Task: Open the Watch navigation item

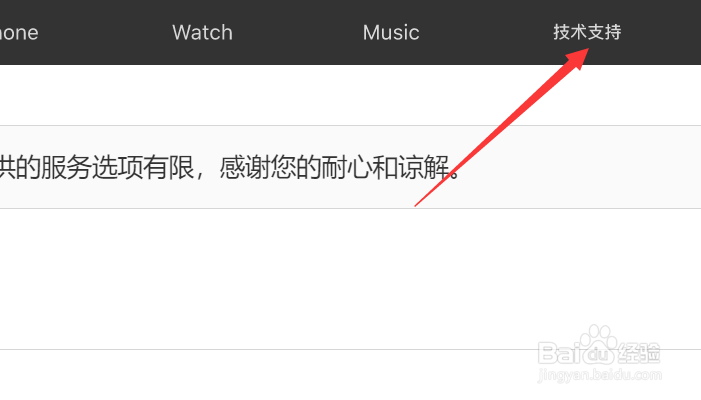Action: 203,33
